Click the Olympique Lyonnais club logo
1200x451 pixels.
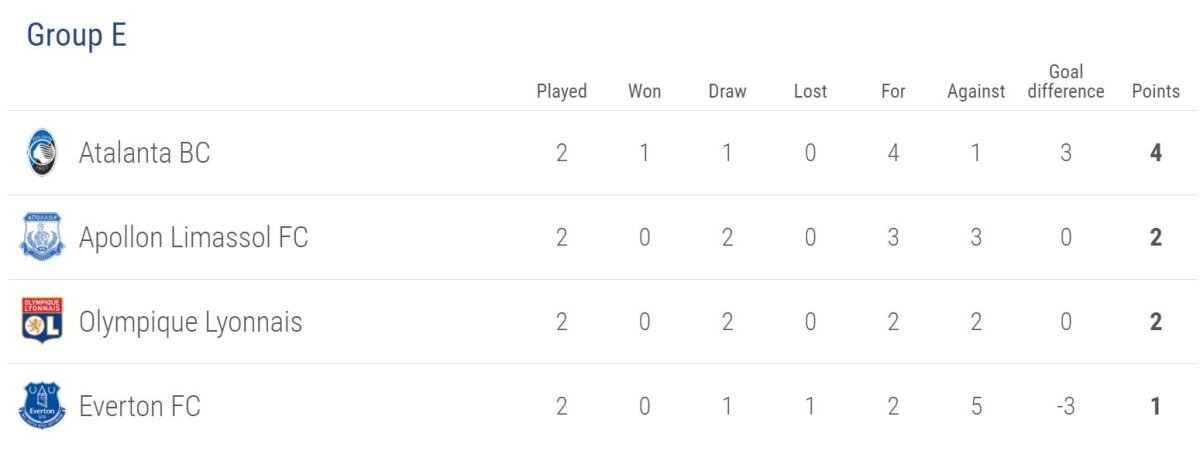click(42, 321)
